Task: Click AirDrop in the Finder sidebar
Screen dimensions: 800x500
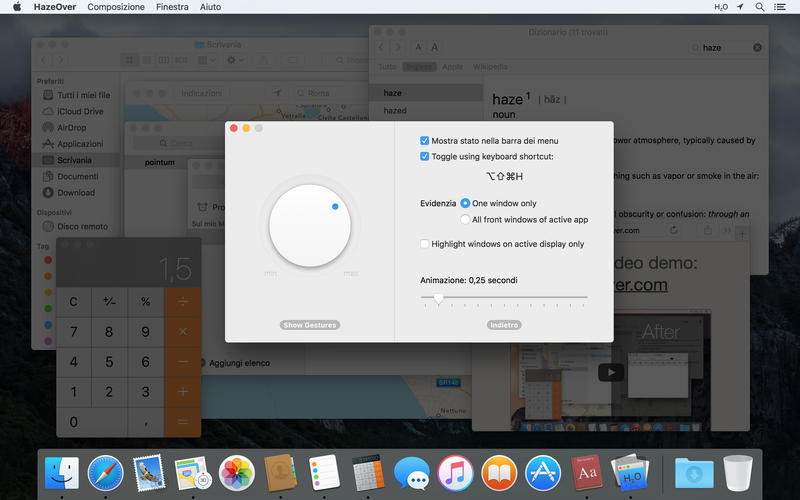Action: pos(71,128)
